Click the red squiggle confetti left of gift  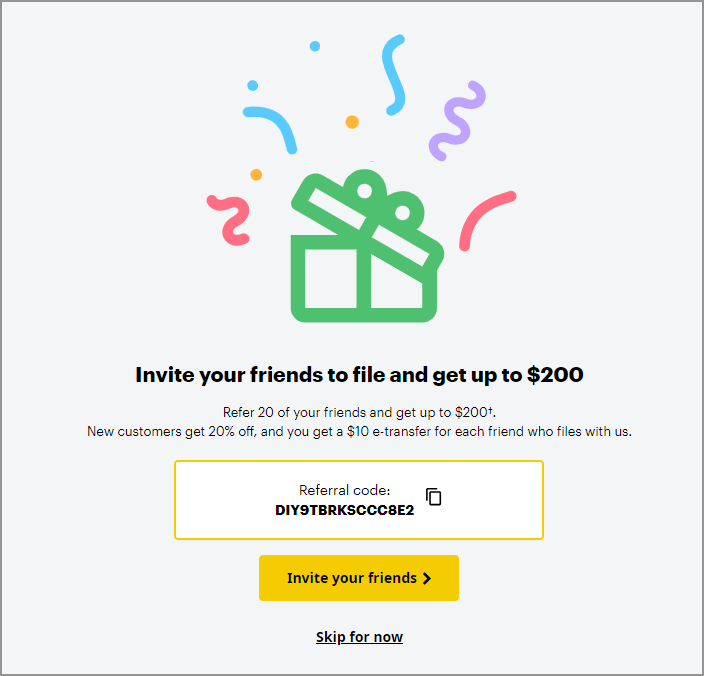click(231, 219)
